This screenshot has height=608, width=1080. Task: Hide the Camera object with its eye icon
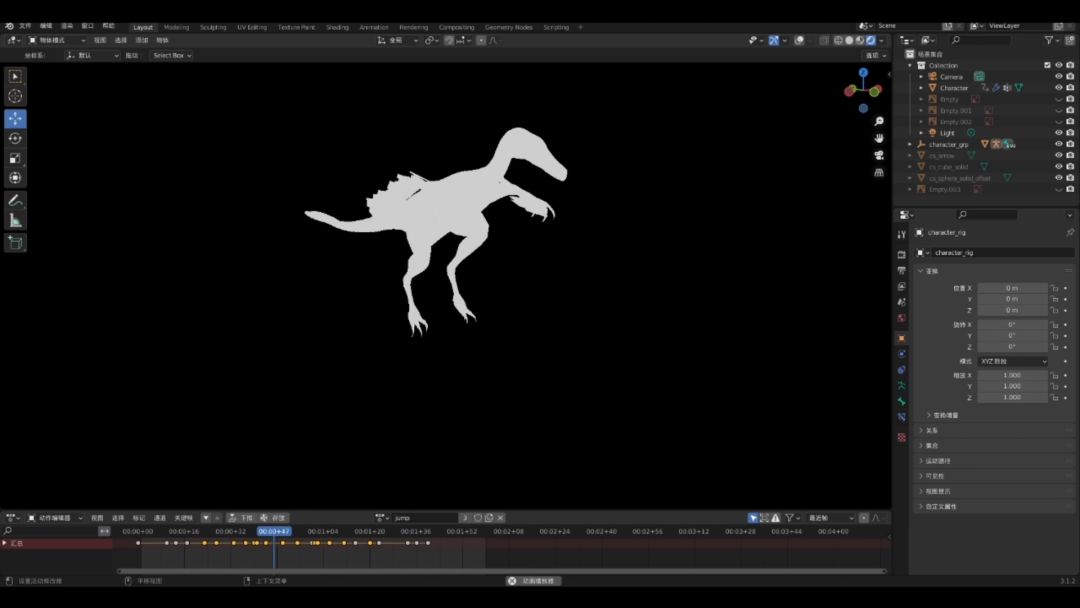[x=1058, y=77]
